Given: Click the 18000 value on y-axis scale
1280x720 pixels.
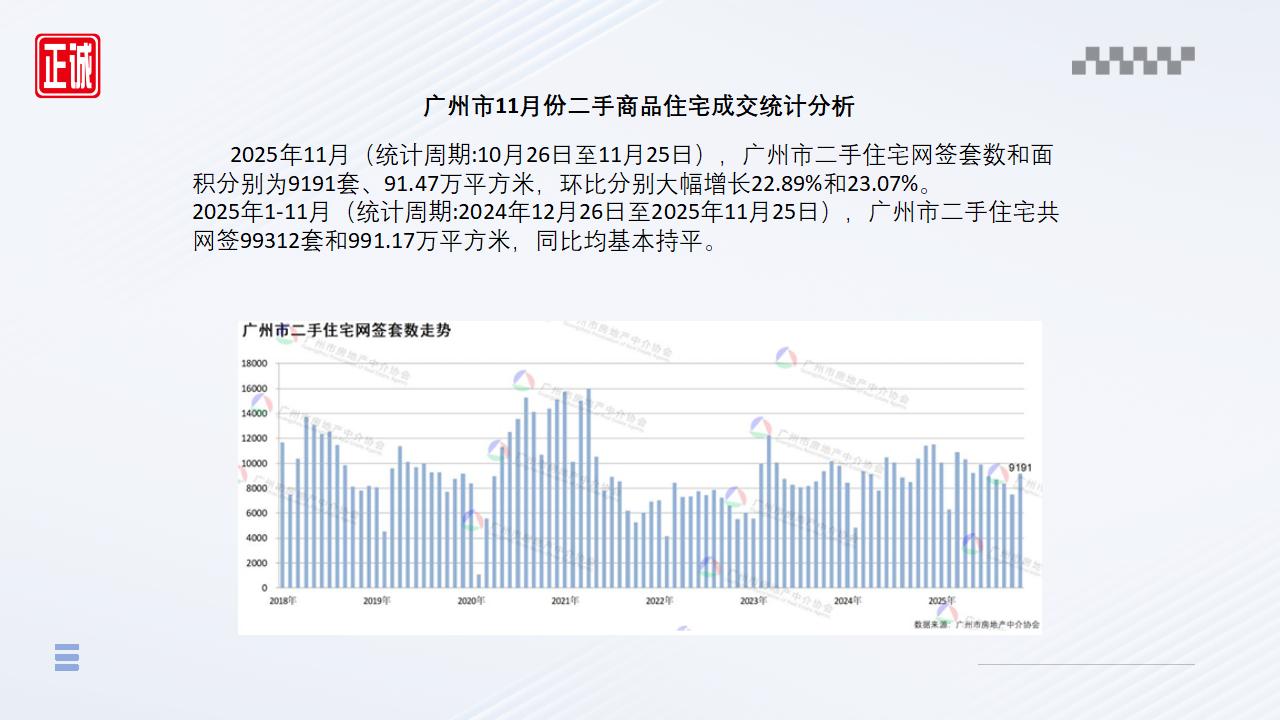Looking at the screenshot, I should 256,363.
